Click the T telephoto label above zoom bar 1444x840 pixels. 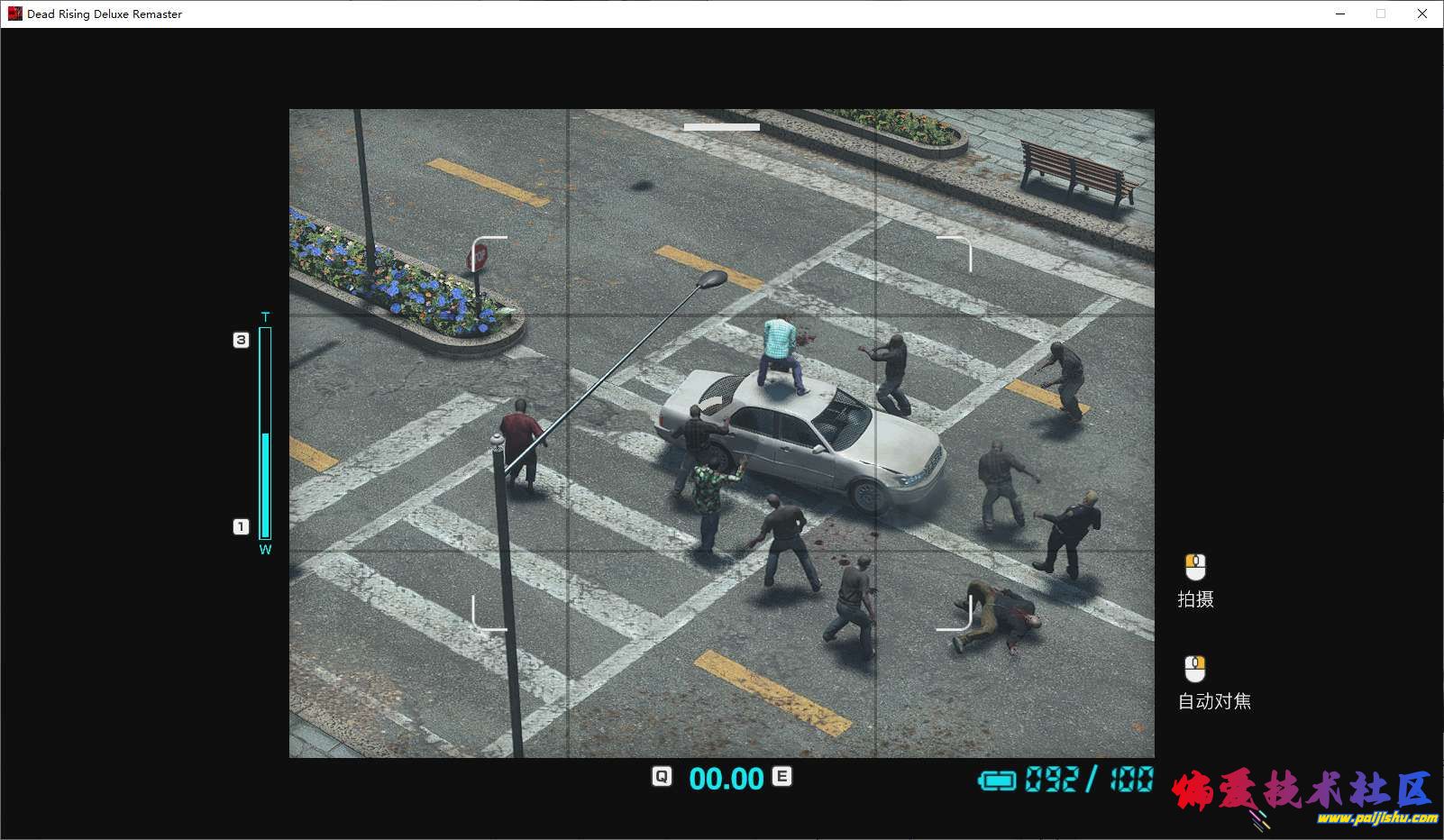(x=265, y=317)
